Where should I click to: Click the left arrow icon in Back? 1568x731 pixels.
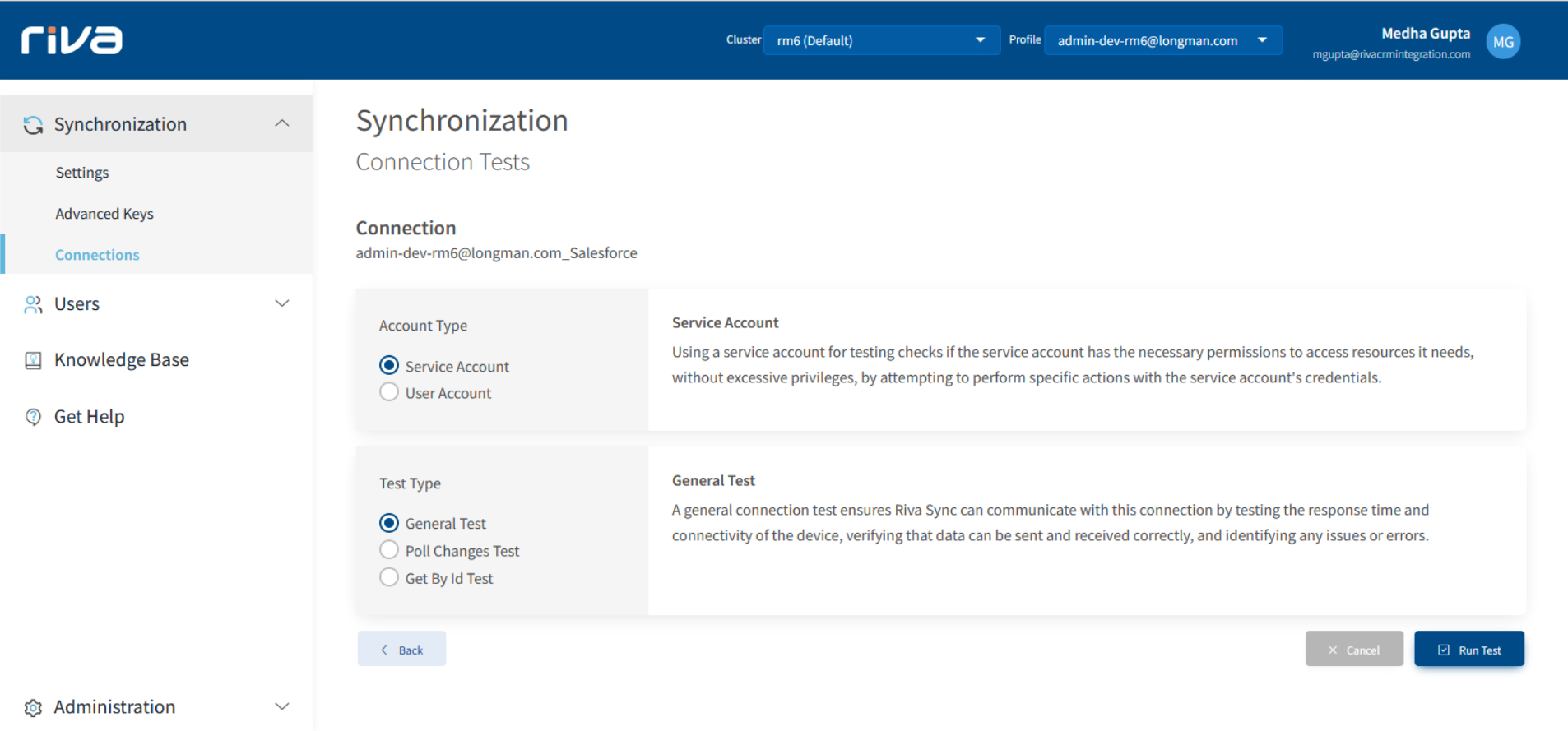(x=384, y=650)
